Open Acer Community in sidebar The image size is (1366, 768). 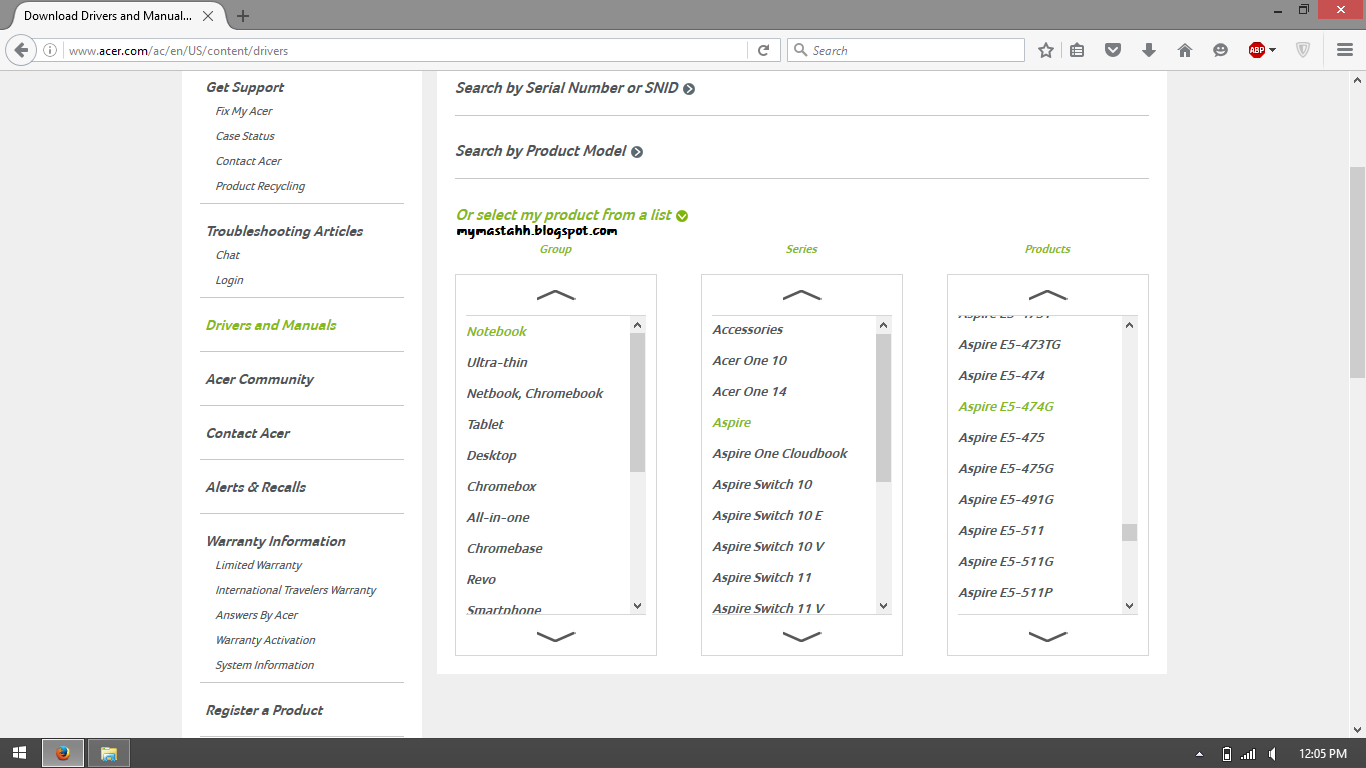(259, 379)
